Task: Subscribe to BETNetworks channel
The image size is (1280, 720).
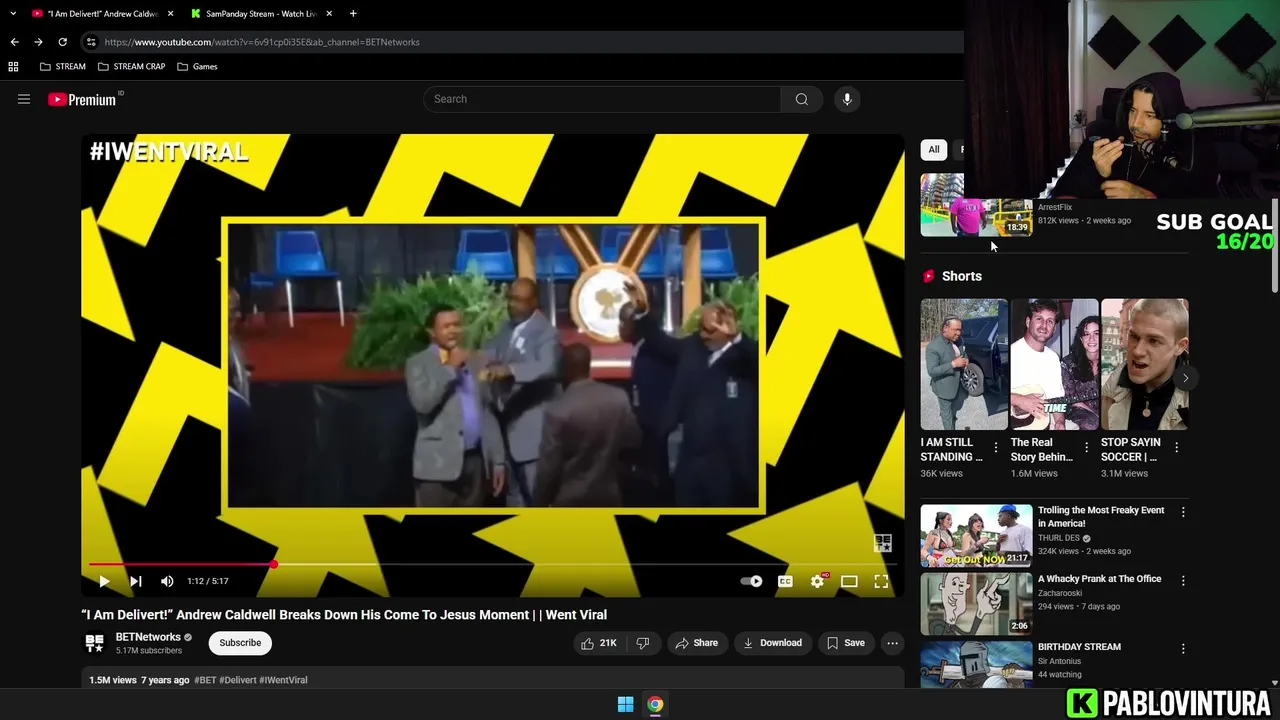Action: 240,643
